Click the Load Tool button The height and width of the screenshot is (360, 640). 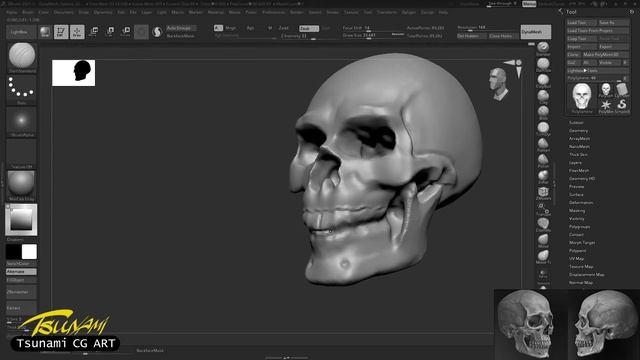point(582,23)
